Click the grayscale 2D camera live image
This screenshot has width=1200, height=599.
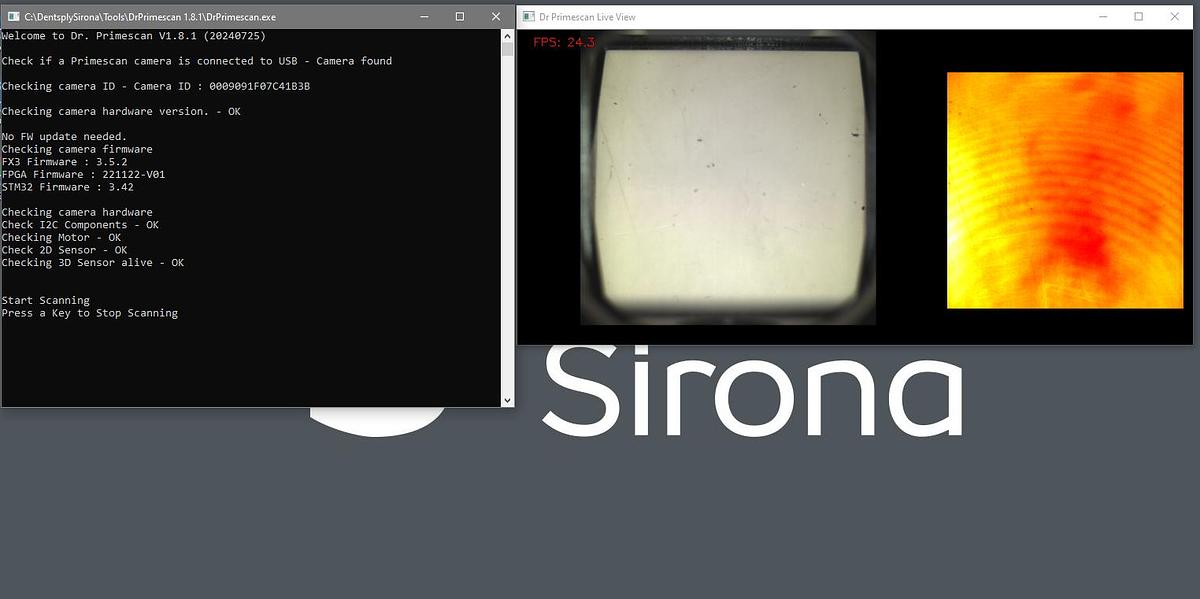pyautogui.click(x=727, y=177)
